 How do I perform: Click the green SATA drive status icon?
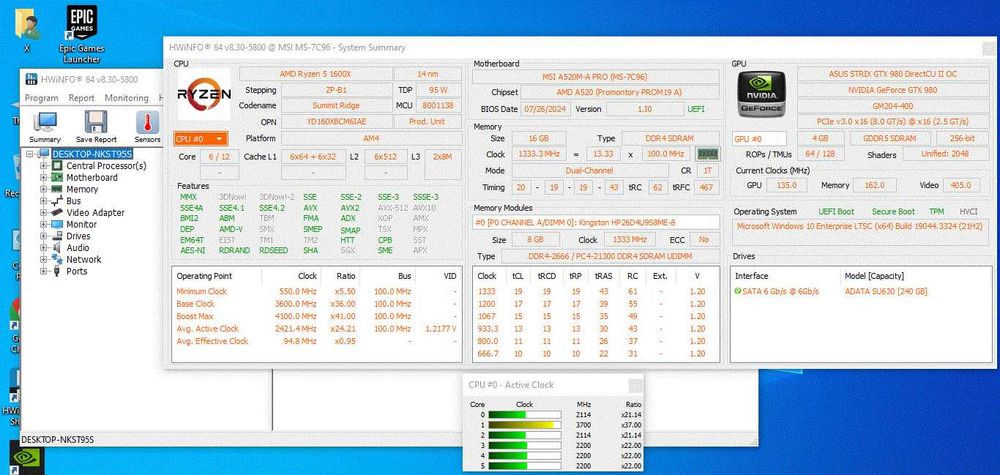coord(738,291)
